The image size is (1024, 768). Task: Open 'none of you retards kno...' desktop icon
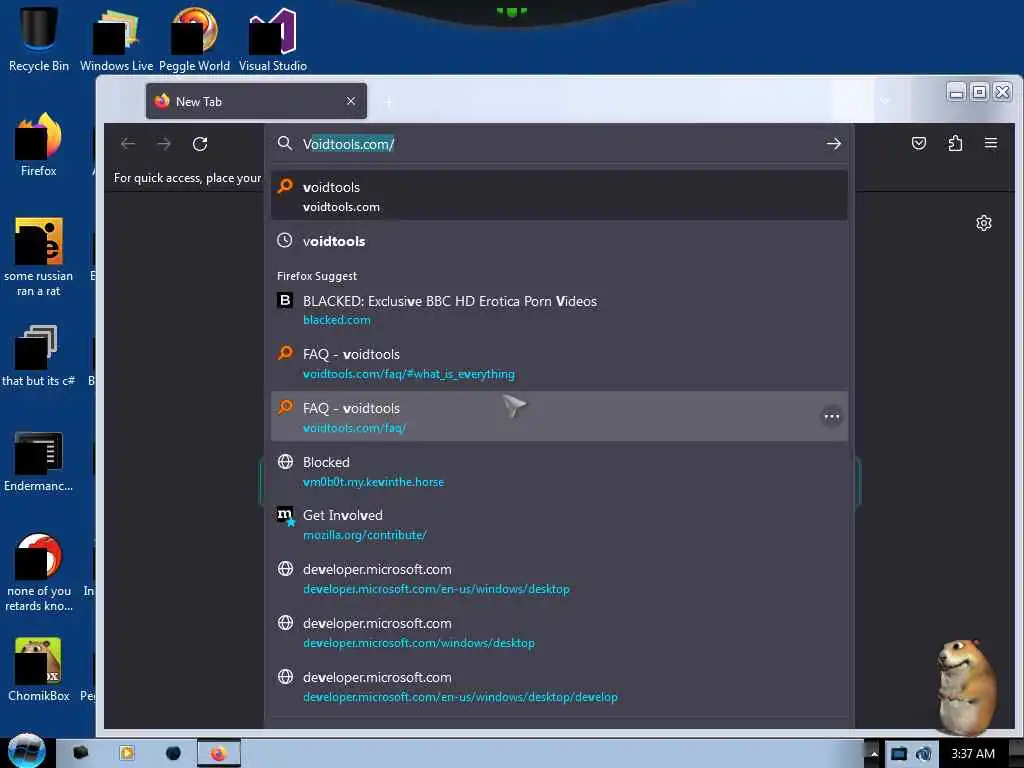coord(39,573)
